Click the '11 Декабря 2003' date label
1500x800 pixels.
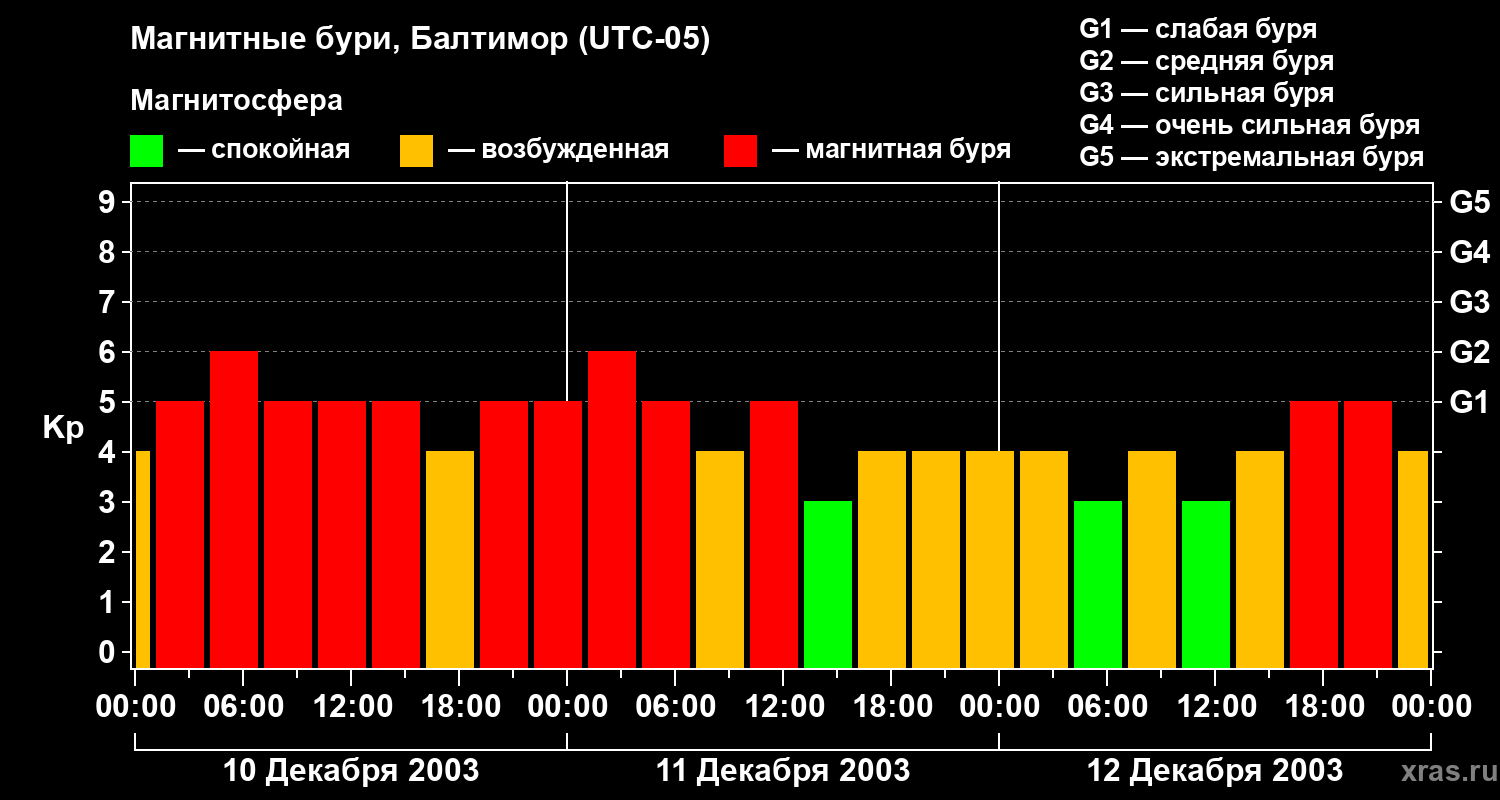click(783, 771)
